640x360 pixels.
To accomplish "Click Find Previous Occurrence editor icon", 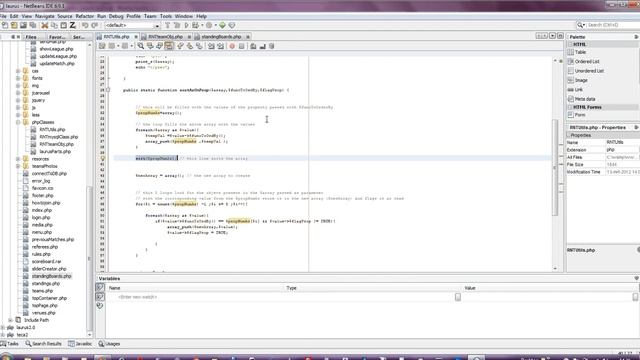I will pos(150,46).
